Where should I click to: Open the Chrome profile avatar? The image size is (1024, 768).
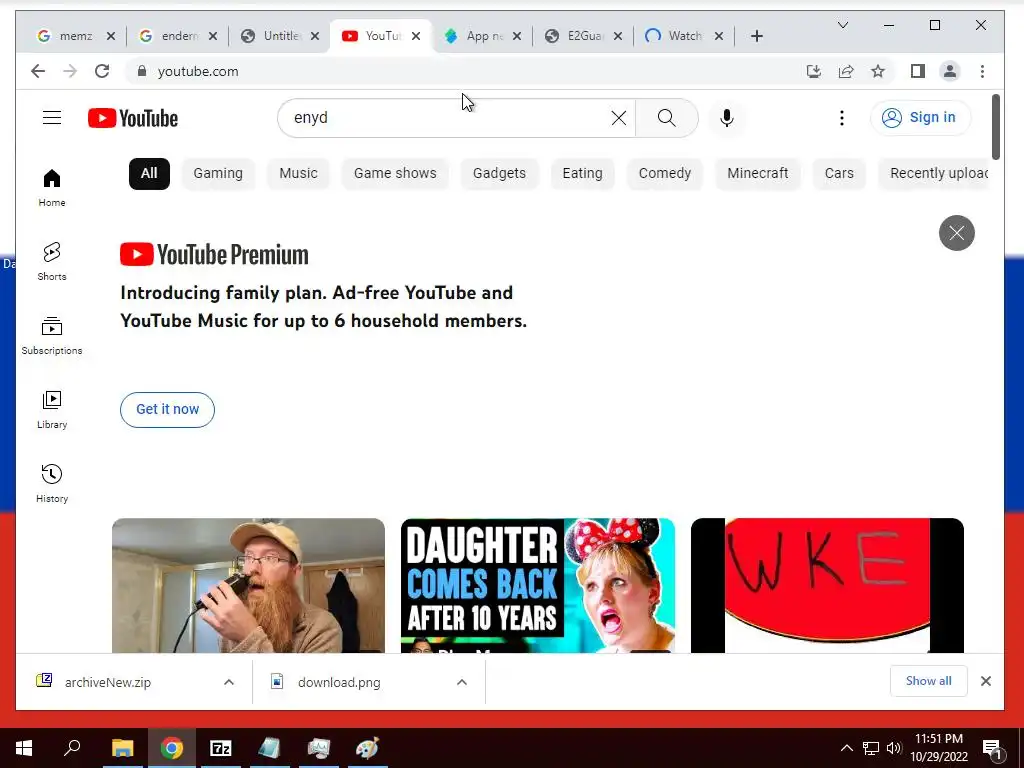click(x=950, y=71)
